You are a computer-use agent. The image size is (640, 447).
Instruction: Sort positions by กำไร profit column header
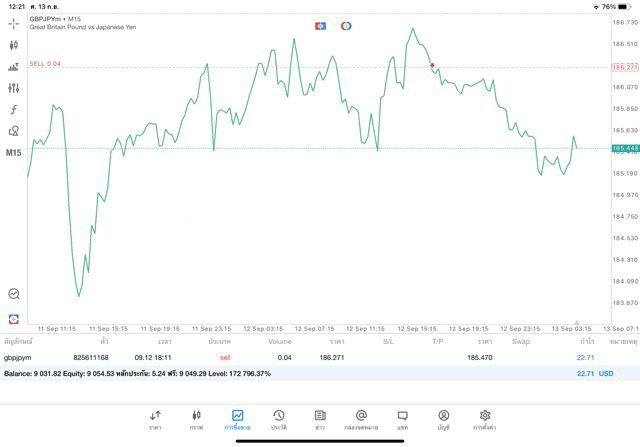pos(587,341)
